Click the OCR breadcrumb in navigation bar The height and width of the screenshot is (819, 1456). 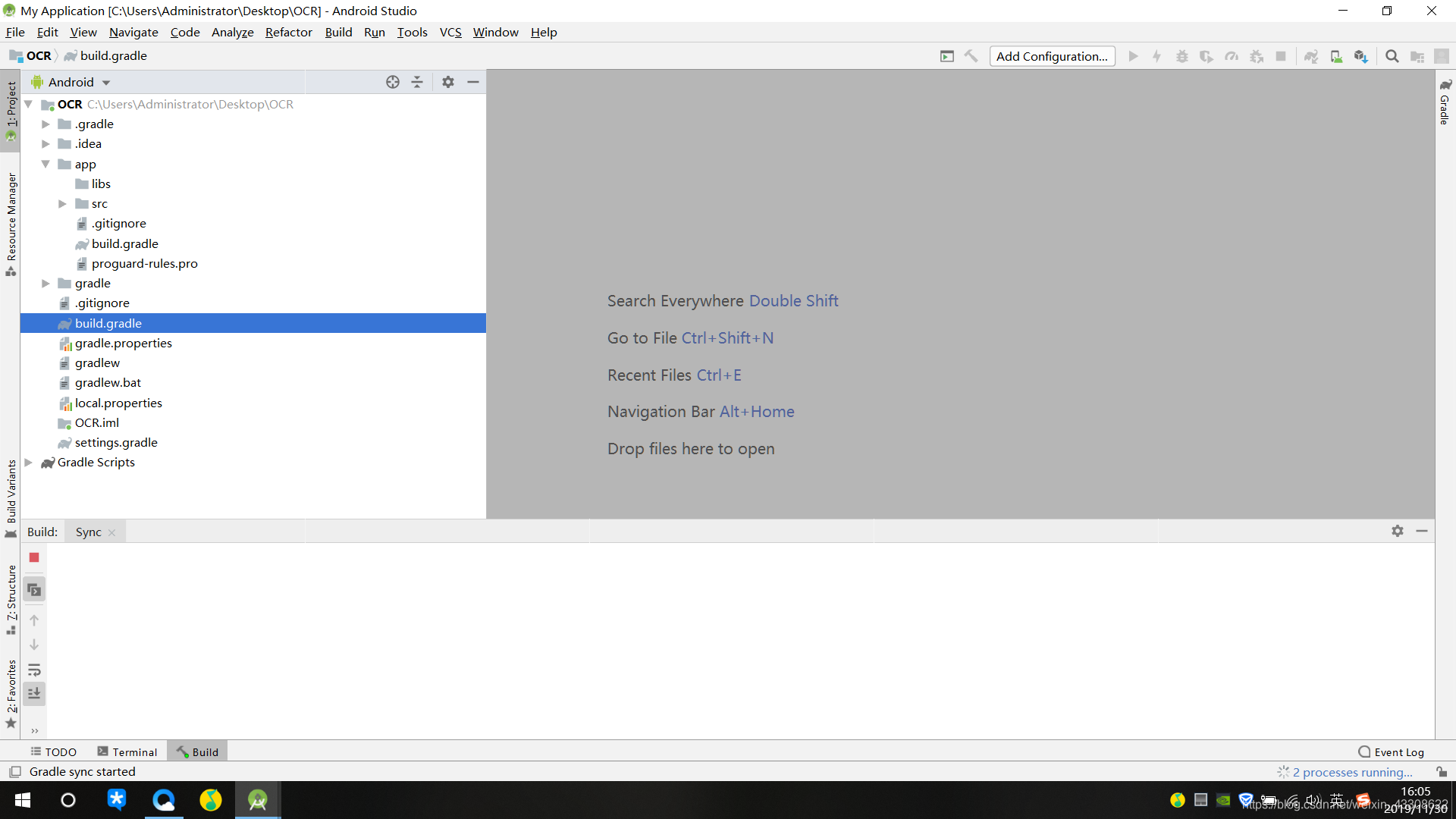point(31,55)
